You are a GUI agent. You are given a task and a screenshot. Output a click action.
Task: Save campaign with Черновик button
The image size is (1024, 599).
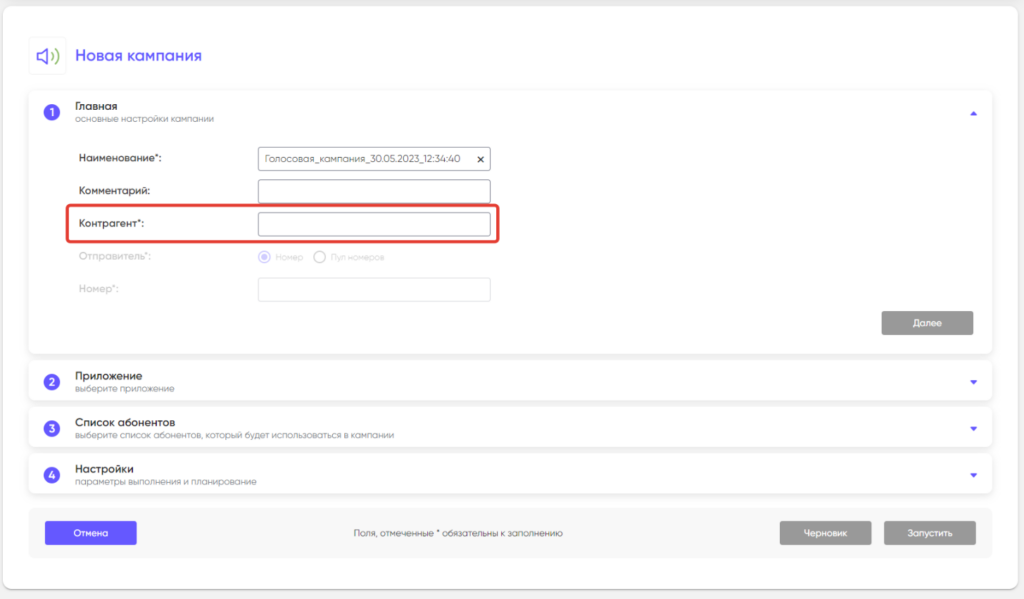(x=825, y=533)
